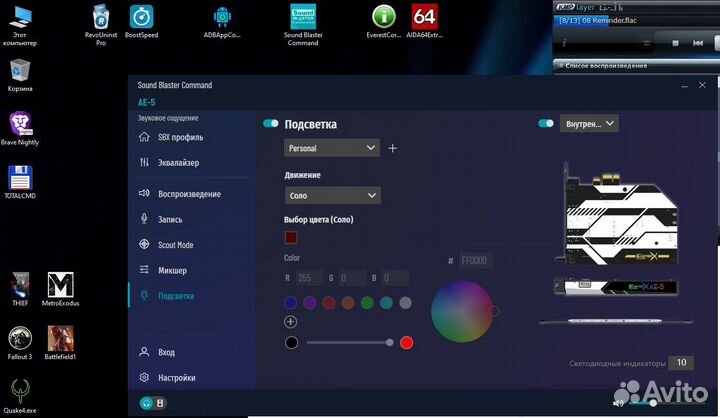Open Настройки settings in the sidebar
This screenshot has height=418, width=720.
coord(176,378)
